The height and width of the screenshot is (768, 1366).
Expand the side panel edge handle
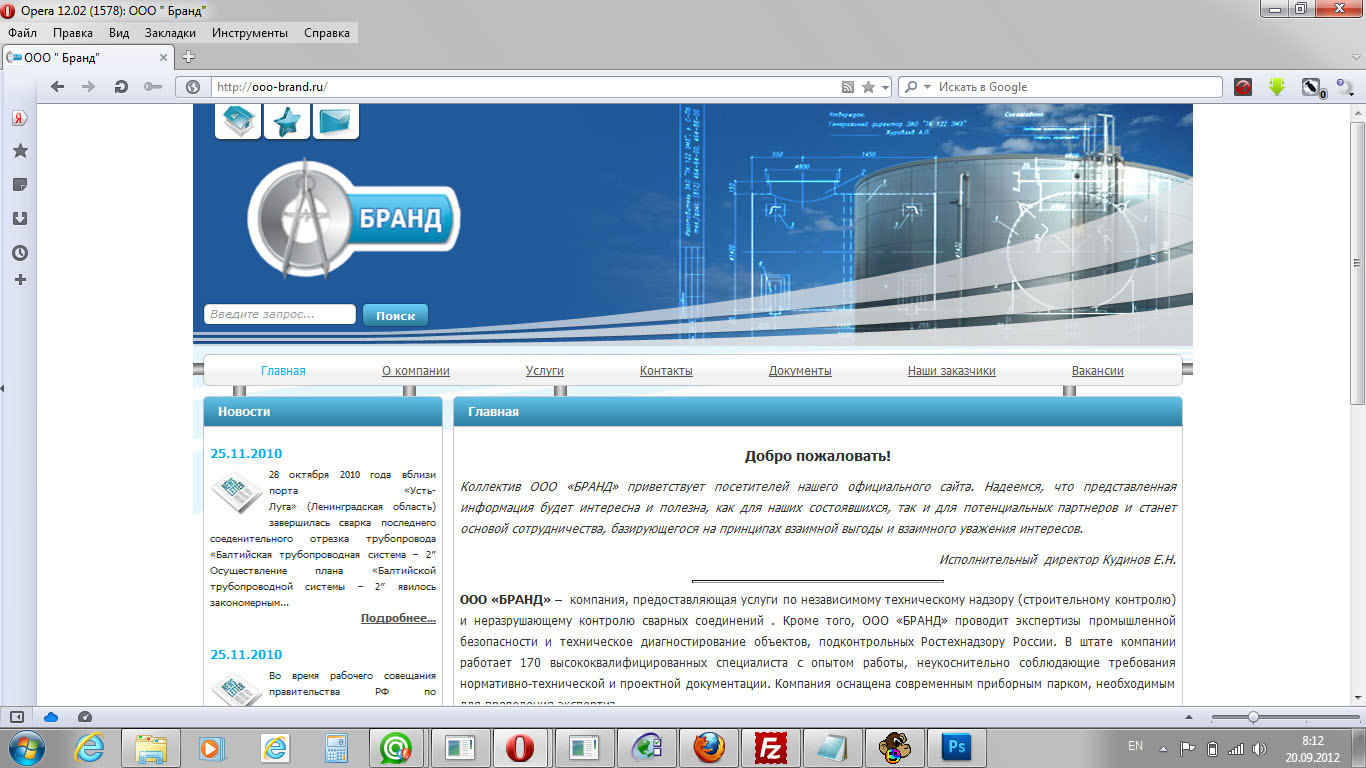tap(3, 389)
